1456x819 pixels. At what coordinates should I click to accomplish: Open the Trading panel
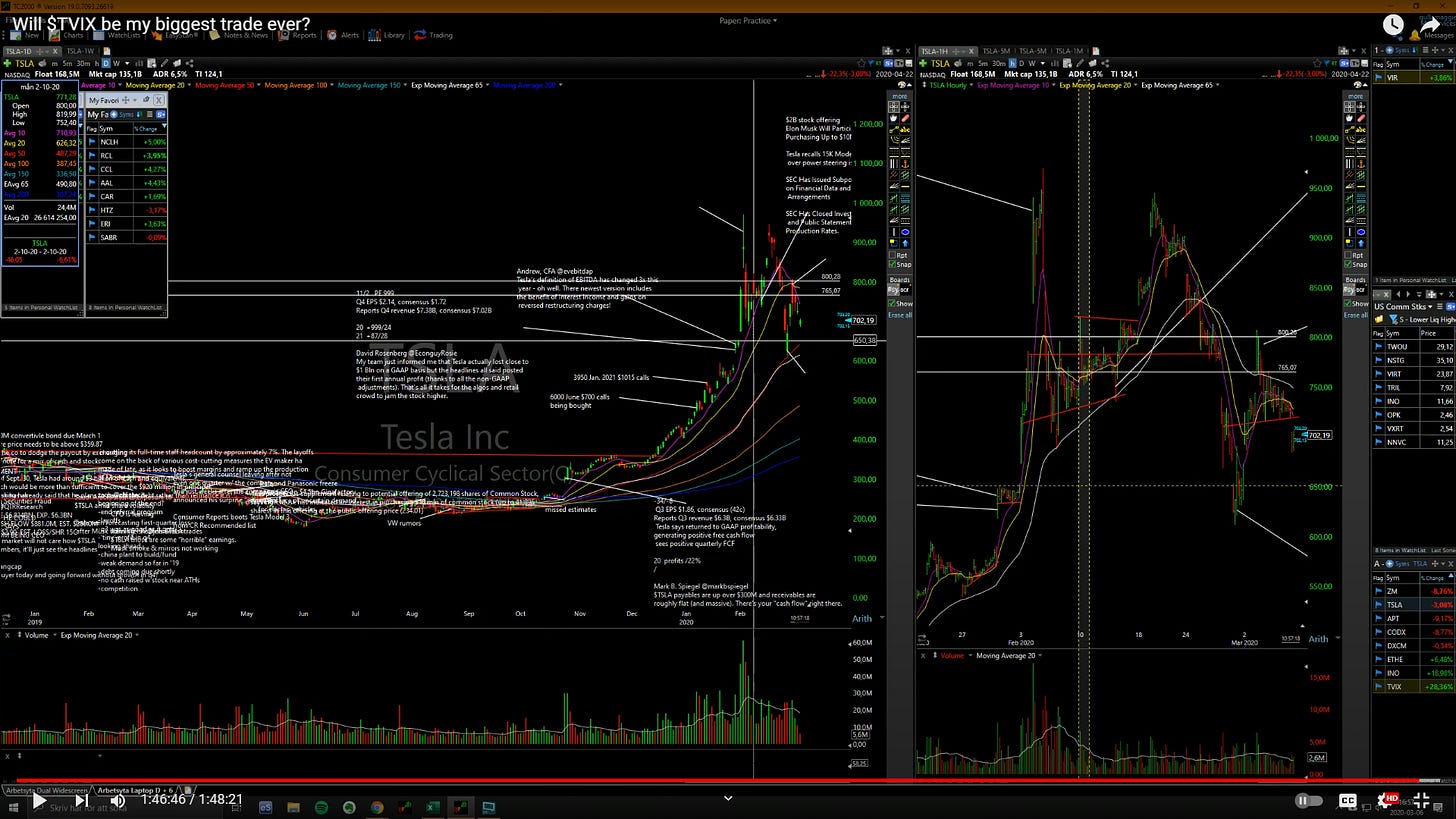pos(435,35)
